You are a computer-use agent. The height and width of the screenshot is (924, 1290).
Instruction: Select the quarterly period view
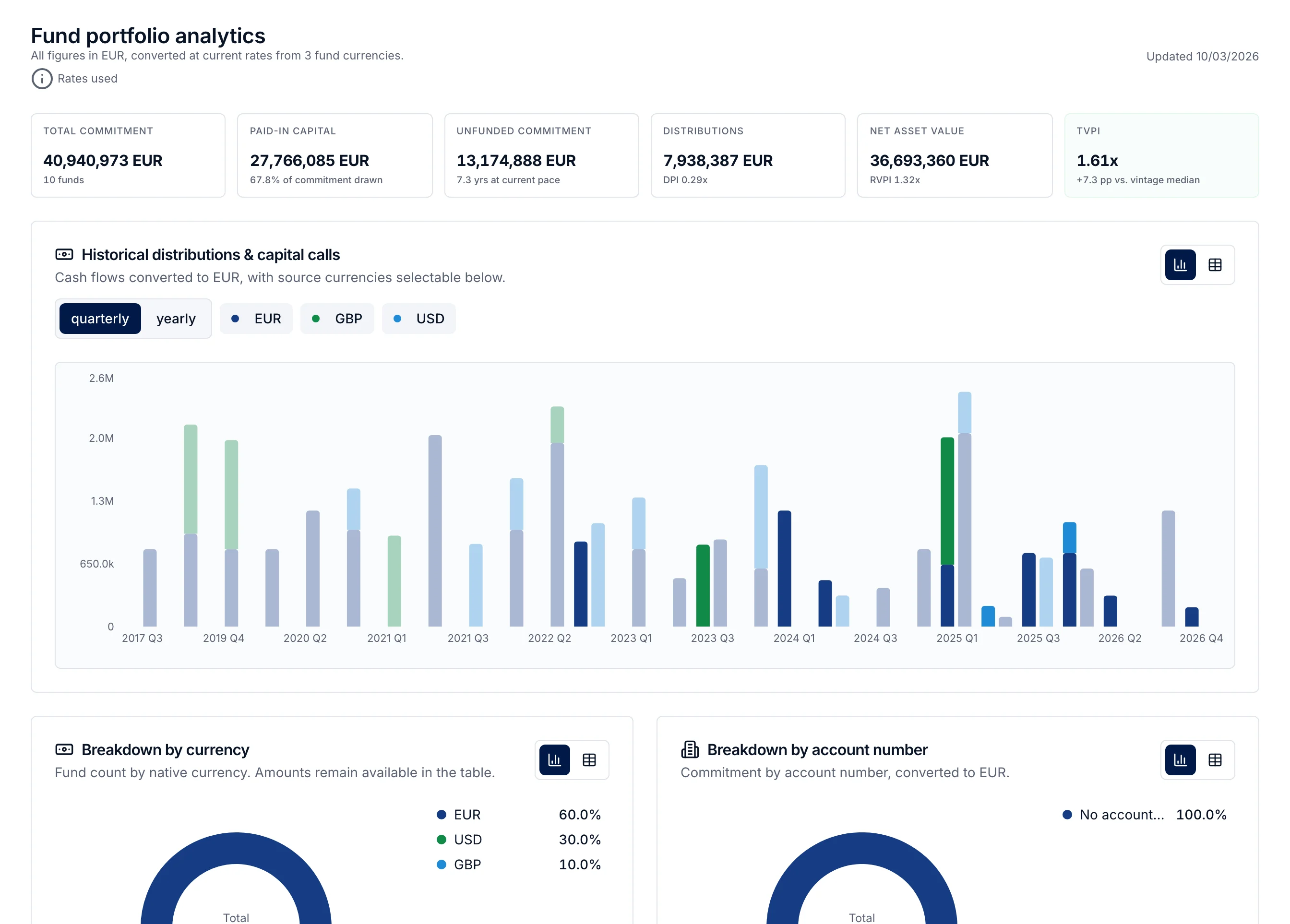click(100, 319)
